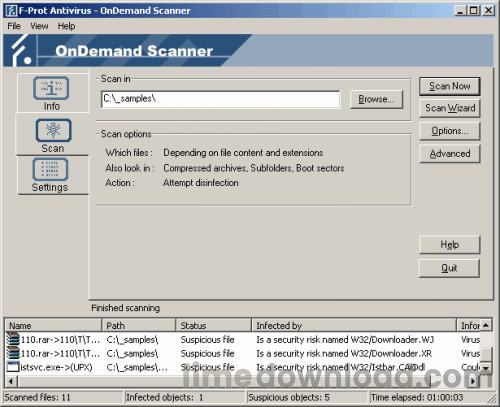Open the Advanced settings button
Viewport: 500px width, 407px height.
(450, 154)
